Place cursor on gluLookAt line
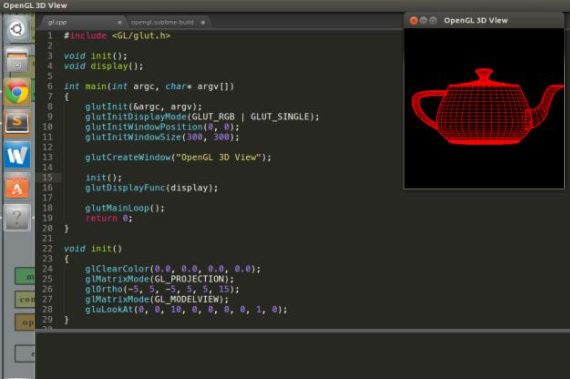This screenshot has width=570, height=379. tap(186, 310)
